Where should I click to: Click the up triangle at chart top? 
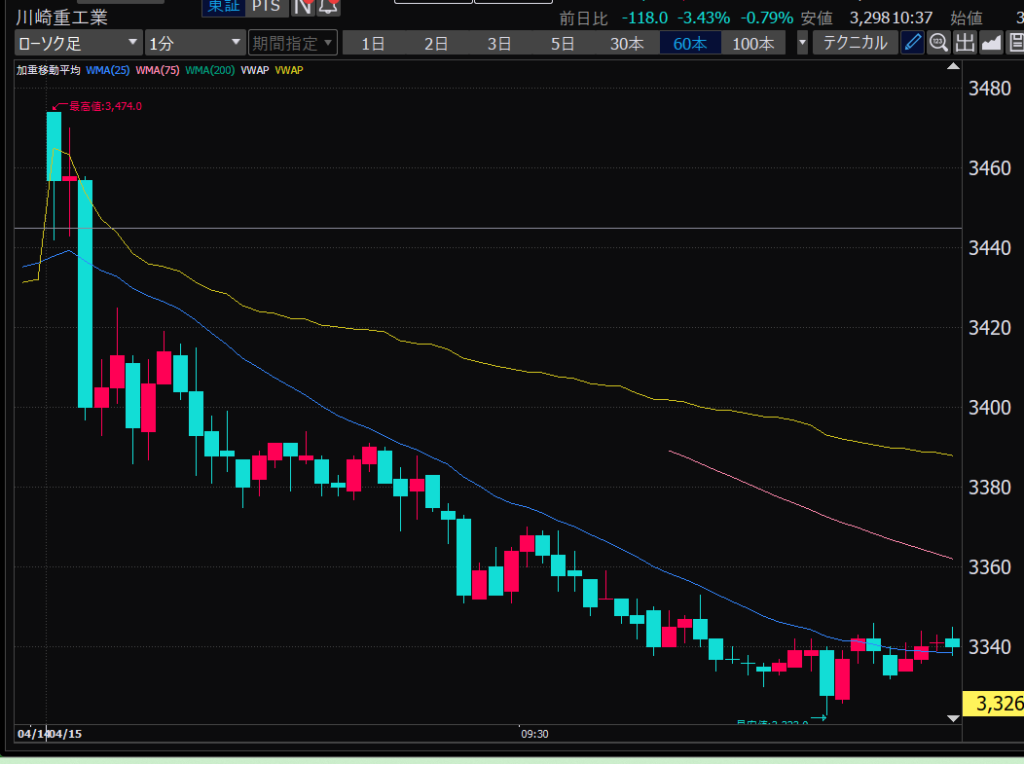click(950, 66)
